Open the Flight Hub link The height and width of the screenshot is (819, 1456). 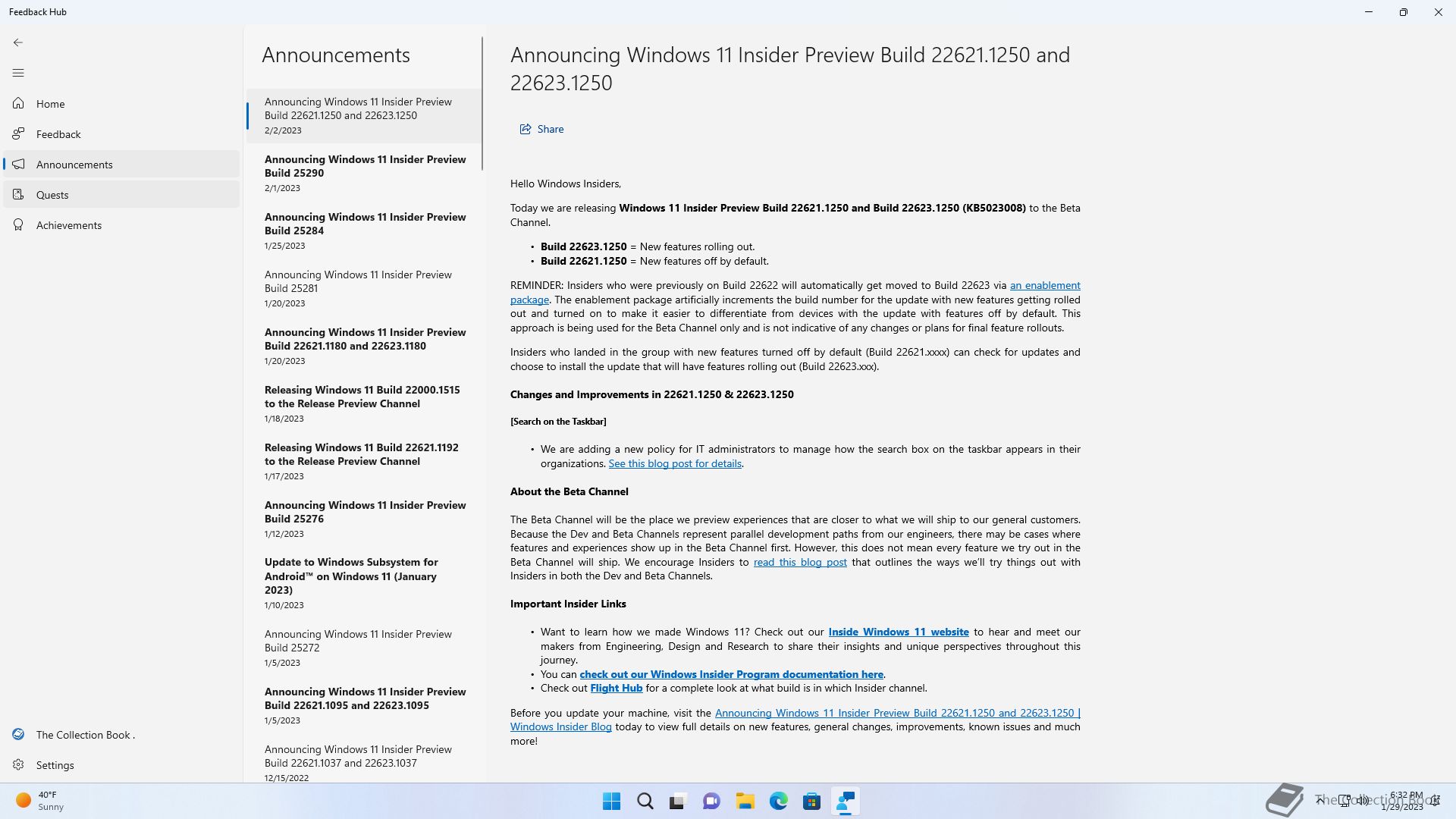(617, 688)
